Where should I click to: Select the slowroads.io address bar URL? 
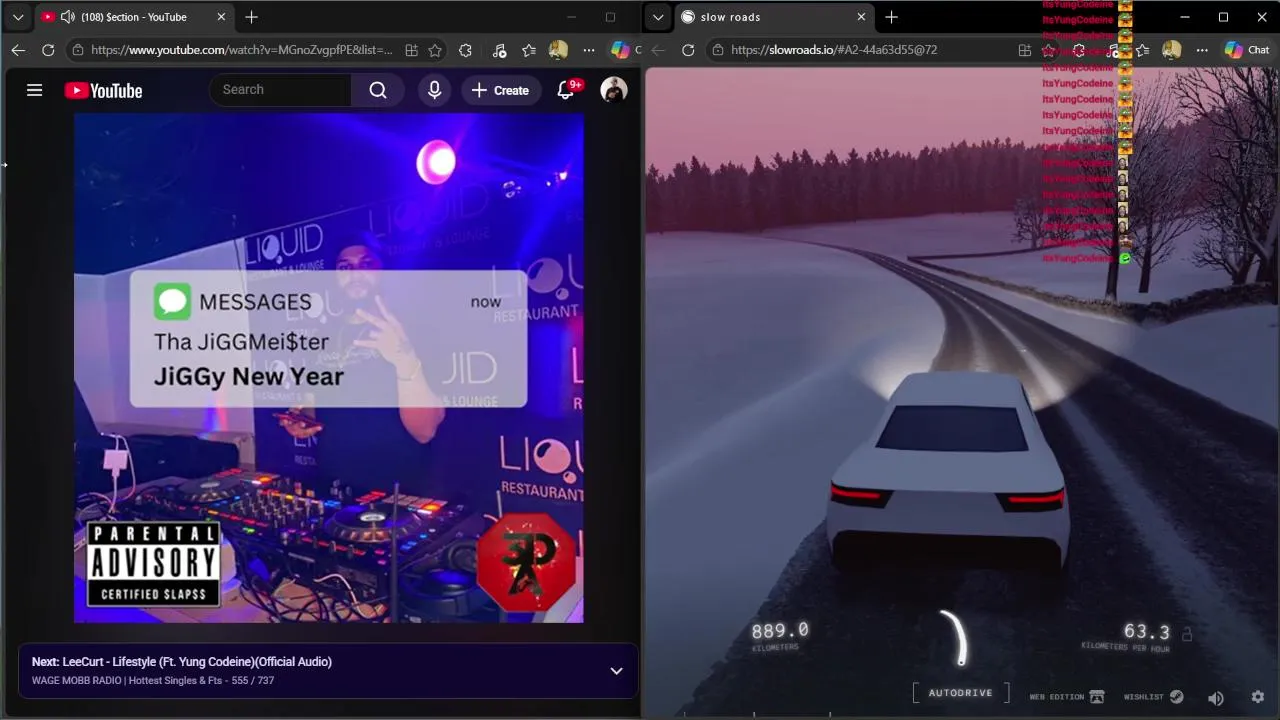834,50
